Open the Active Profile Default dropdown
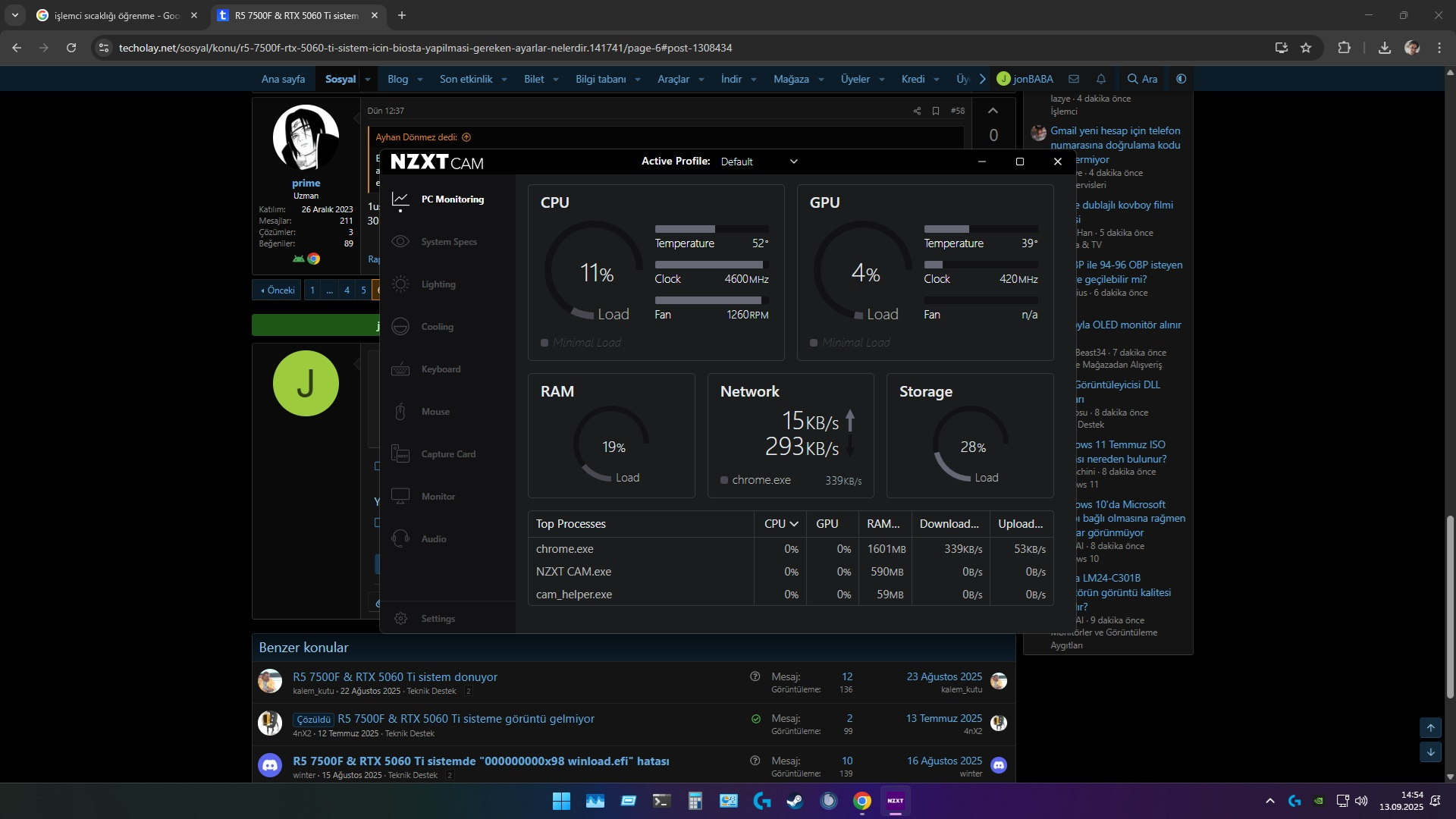The height and width of the screenshot is (819, 1456). click(759, 162)
